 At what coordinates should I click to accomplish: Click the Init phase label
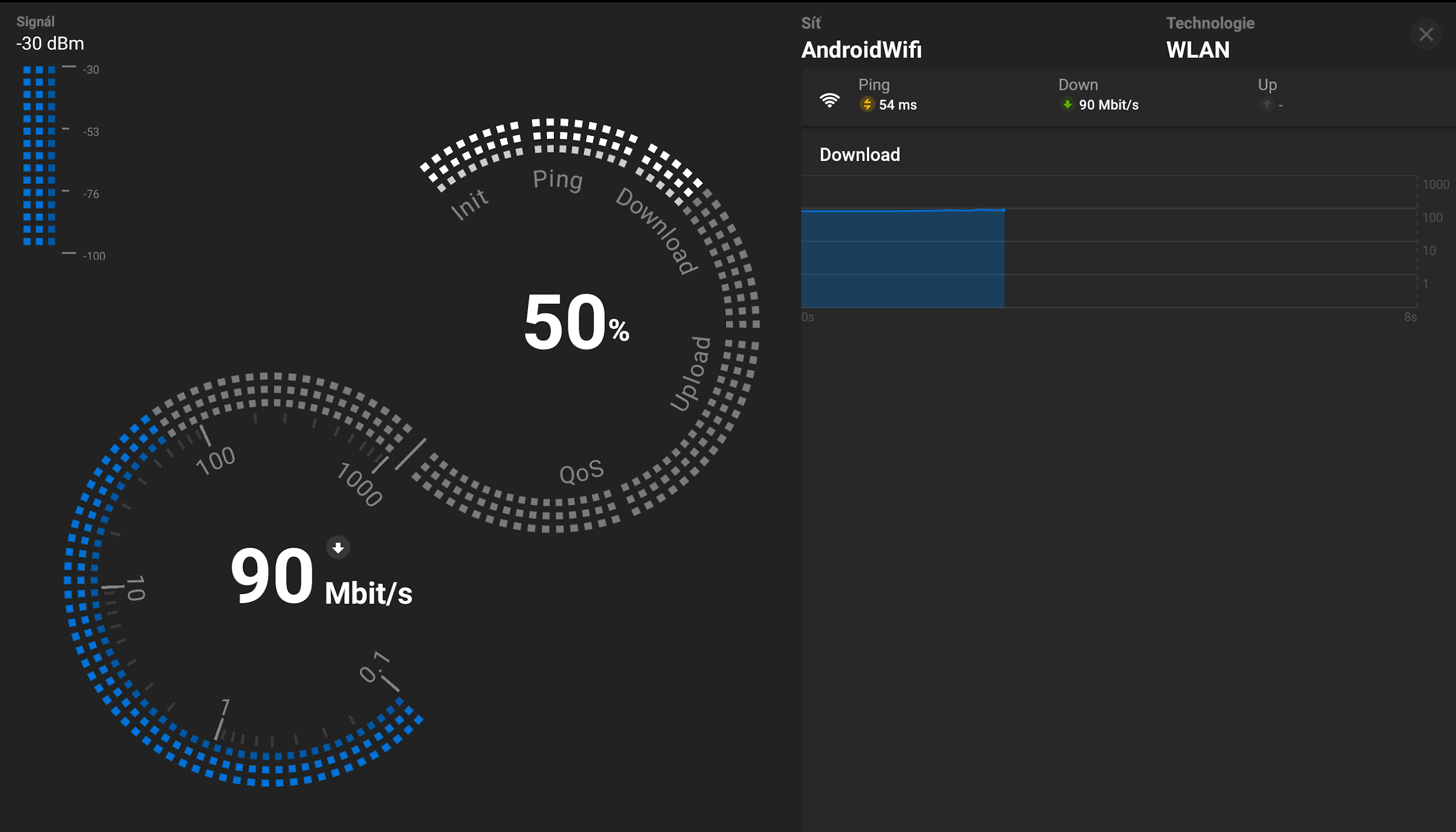pos(469,204)
